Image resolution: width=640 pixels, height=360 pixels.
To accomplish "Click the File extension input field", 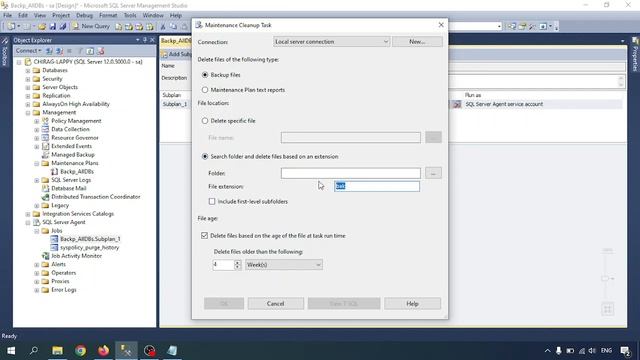I will tap(377, 186).
